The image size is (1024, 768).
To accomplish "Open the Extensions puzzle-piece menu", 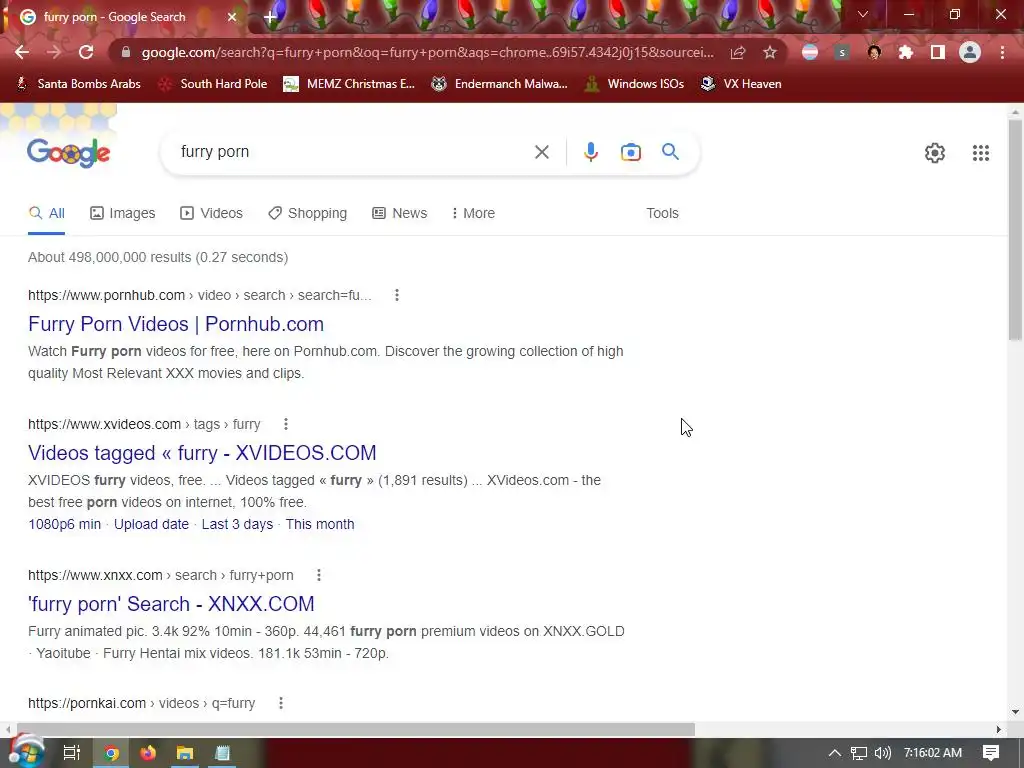I will pos(906,52).
